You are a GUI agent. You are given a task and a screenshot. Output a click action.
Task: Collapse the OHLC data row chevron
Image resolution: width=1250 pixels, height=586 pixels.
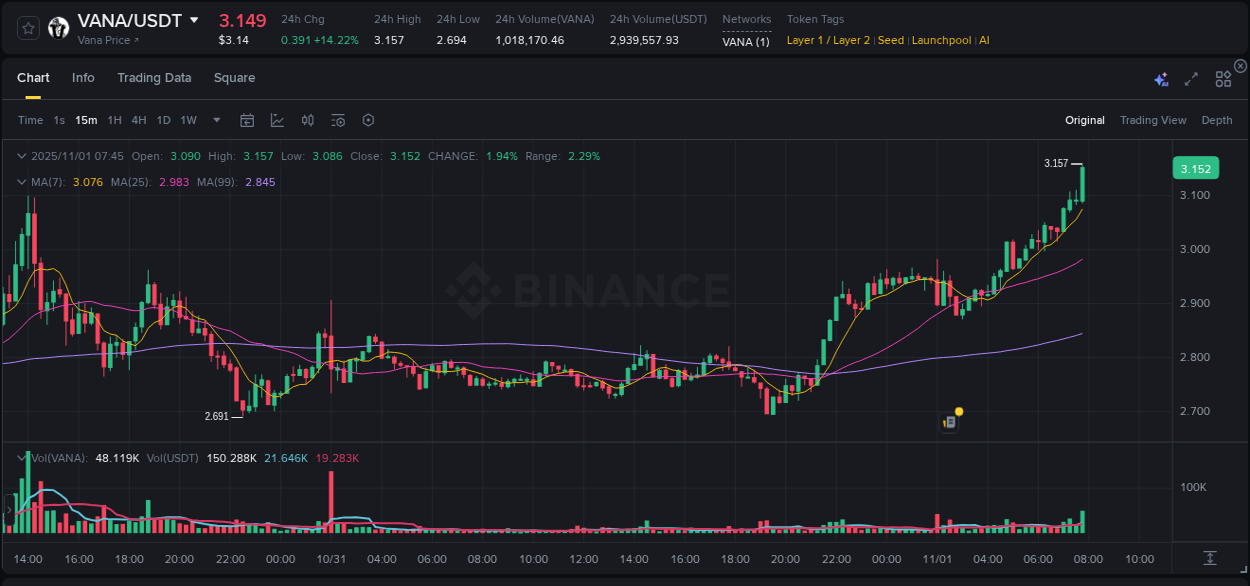[x=22, y=156]
